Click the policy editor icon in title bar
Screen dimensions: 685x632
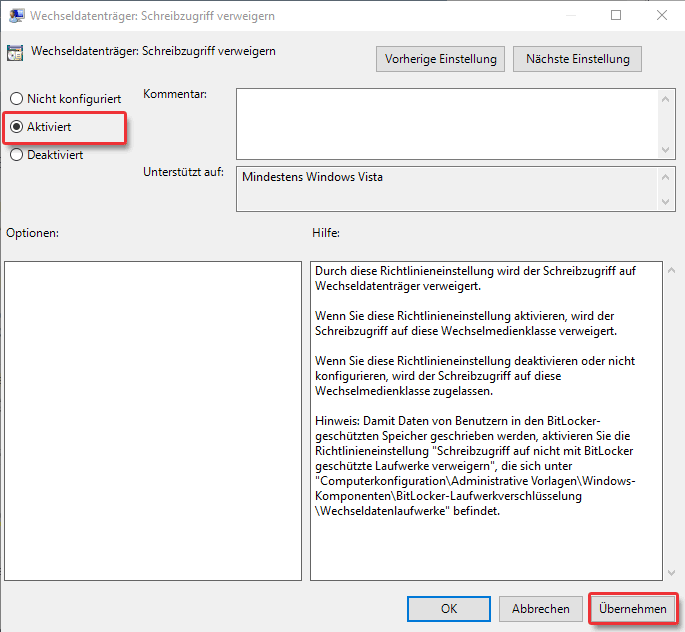16,16
